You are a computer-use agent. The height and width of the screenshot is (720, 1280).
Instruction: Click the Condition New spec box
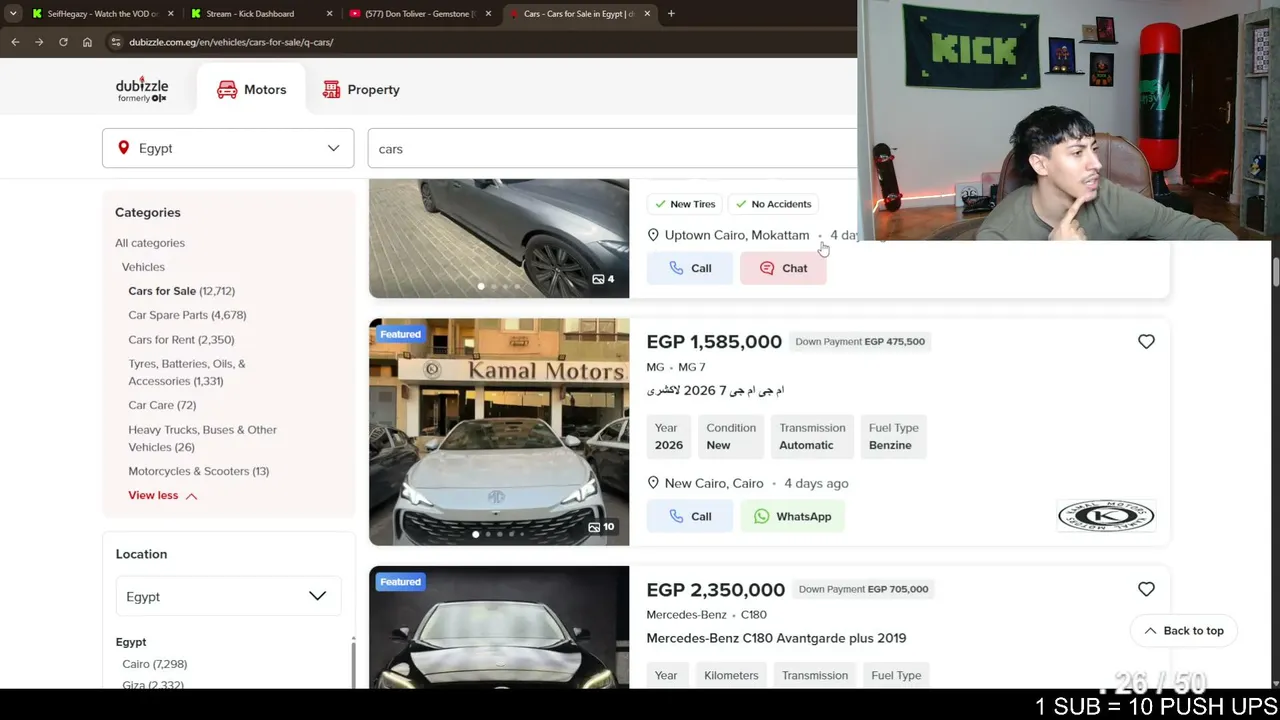731,436
